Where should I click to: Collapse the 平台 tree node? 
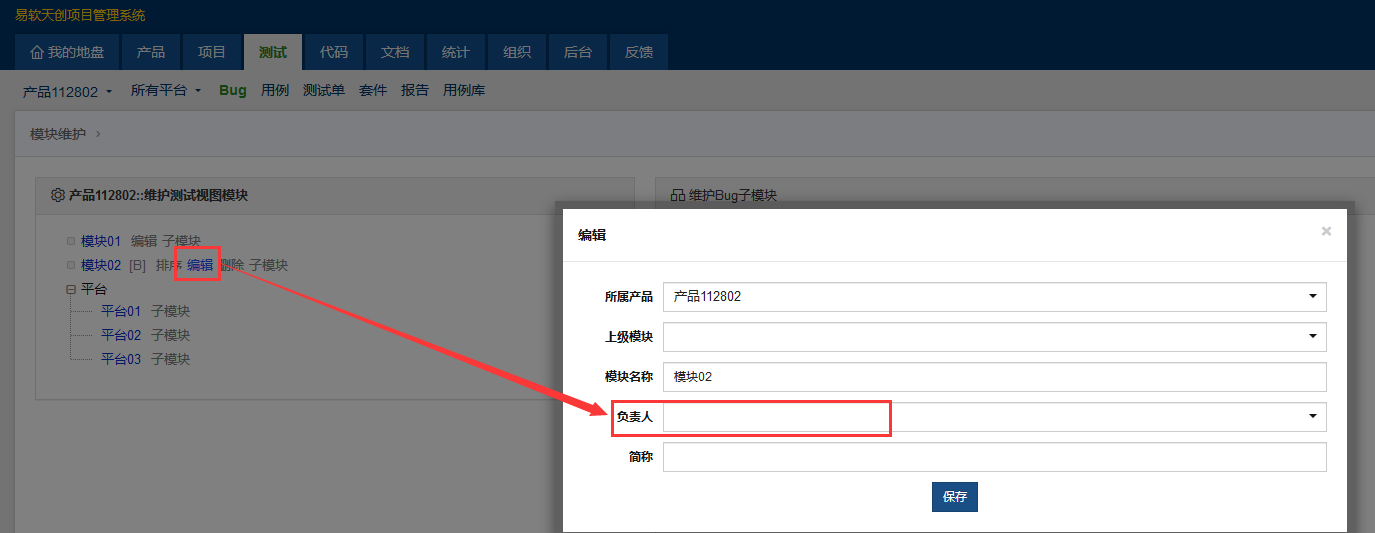pos(71,289)
